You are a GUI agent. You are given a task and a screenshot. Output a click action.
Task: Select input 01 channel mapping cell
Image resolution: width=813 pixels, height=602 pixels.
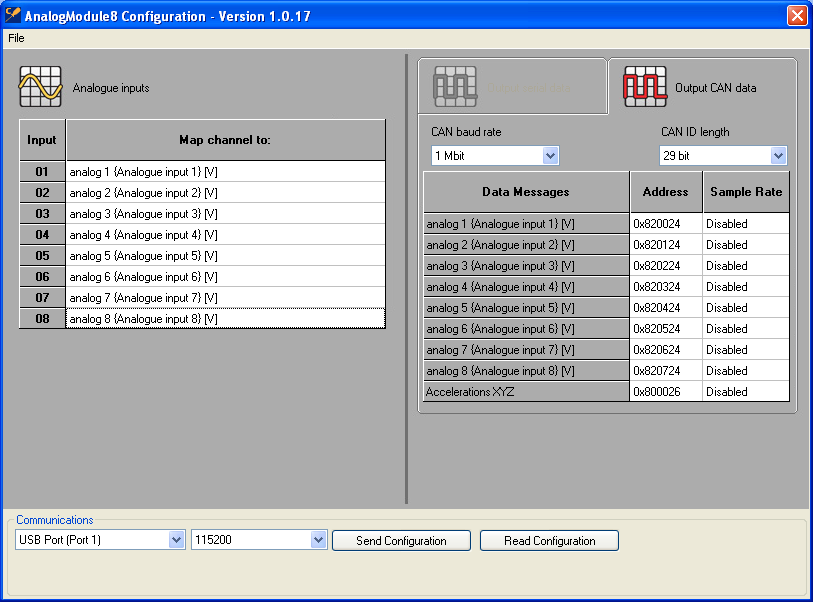(225, 172)
